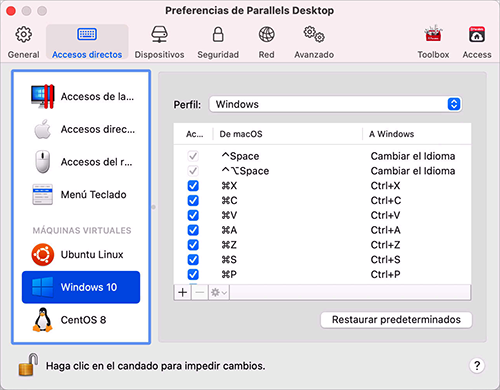Select Windows 10 virtual machine name
This screenshot has width=500, height=390.
[x=89, y=287]
